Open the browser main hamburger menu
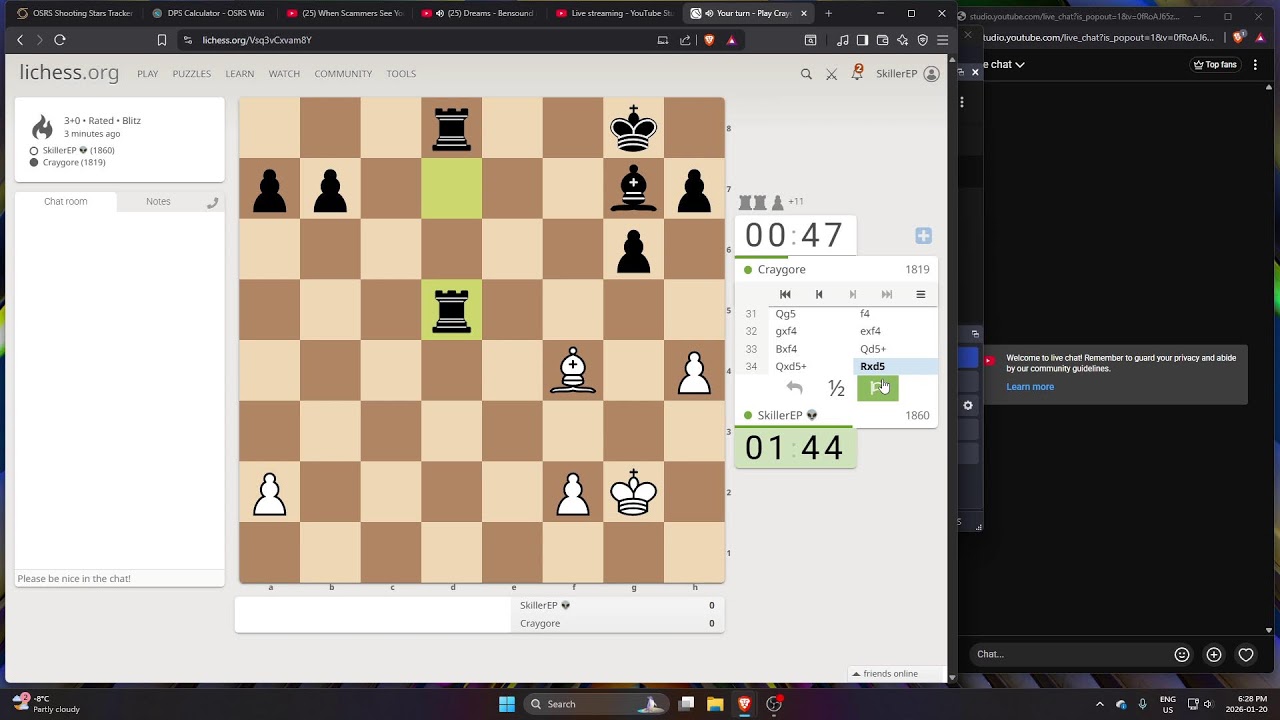The width and height of the screenshot is (1280, 720). tap(942, 40)
